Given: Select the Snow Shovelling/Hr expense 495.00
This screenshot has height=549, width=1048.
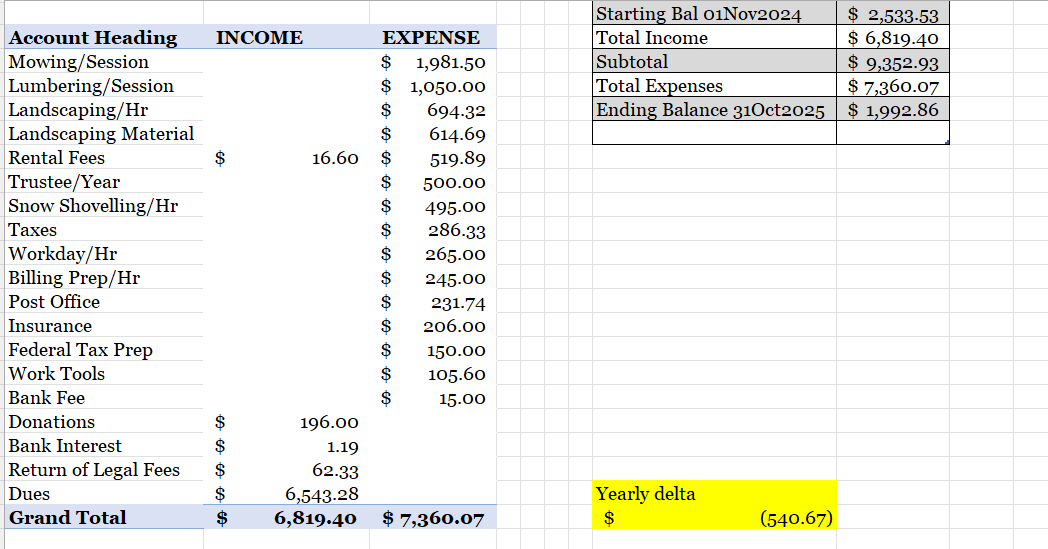Looking at the screenshot, I should [x=436, y=206].
